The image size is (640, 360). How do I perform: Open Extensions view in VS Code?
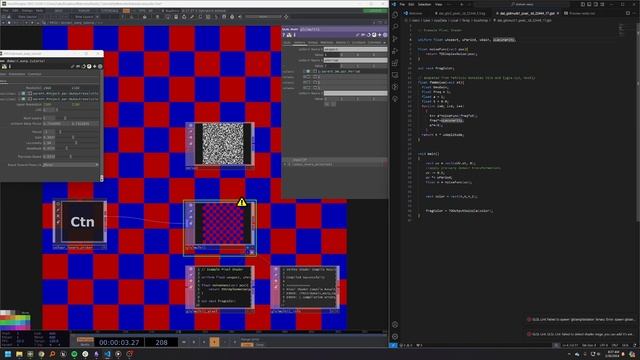pos(395,63)
